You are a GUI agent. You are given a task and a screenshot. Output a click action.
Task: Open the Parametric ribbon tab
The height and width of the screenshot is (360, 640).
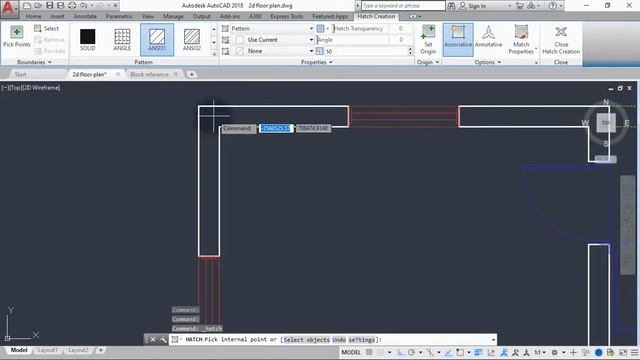(x=119, y=16)
